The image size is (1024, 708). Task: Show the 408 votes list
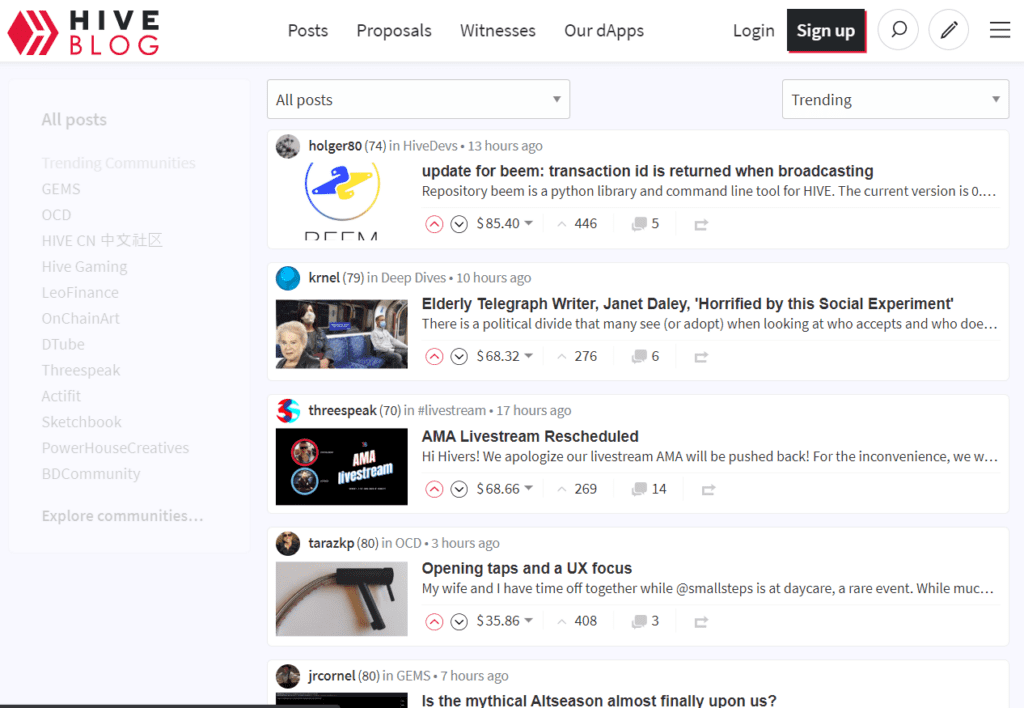point(585,620)
